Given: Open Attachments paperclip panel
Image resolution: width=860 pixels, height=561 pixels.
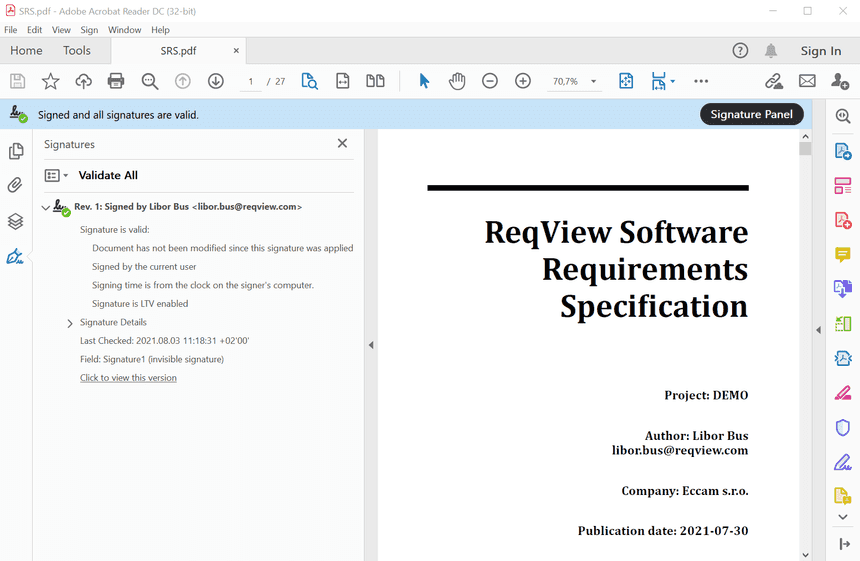Looking at the screenshot, I should point(15,185).
